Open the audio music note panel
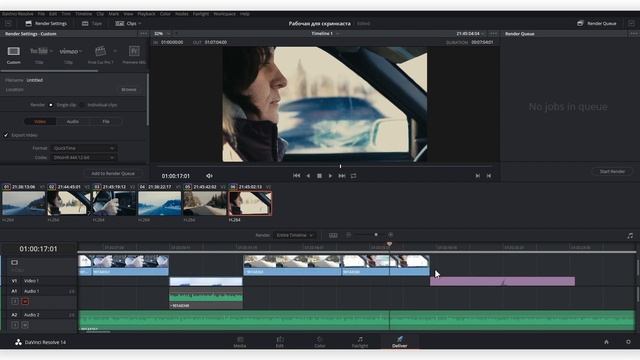The image size is (640, 360). pyautogui.click(x=630, y=236)
